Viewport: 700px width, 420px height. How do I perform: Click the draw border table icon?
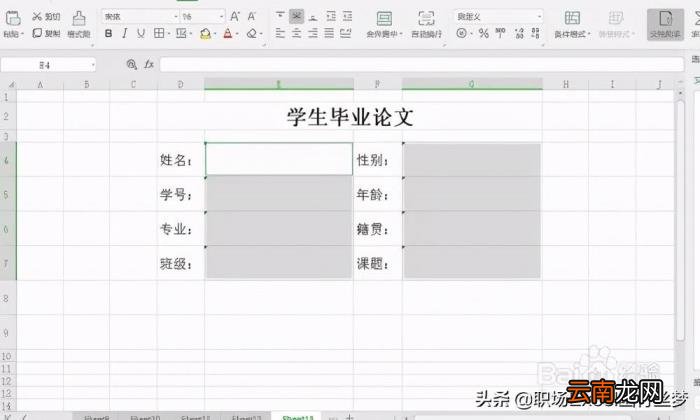181,33
